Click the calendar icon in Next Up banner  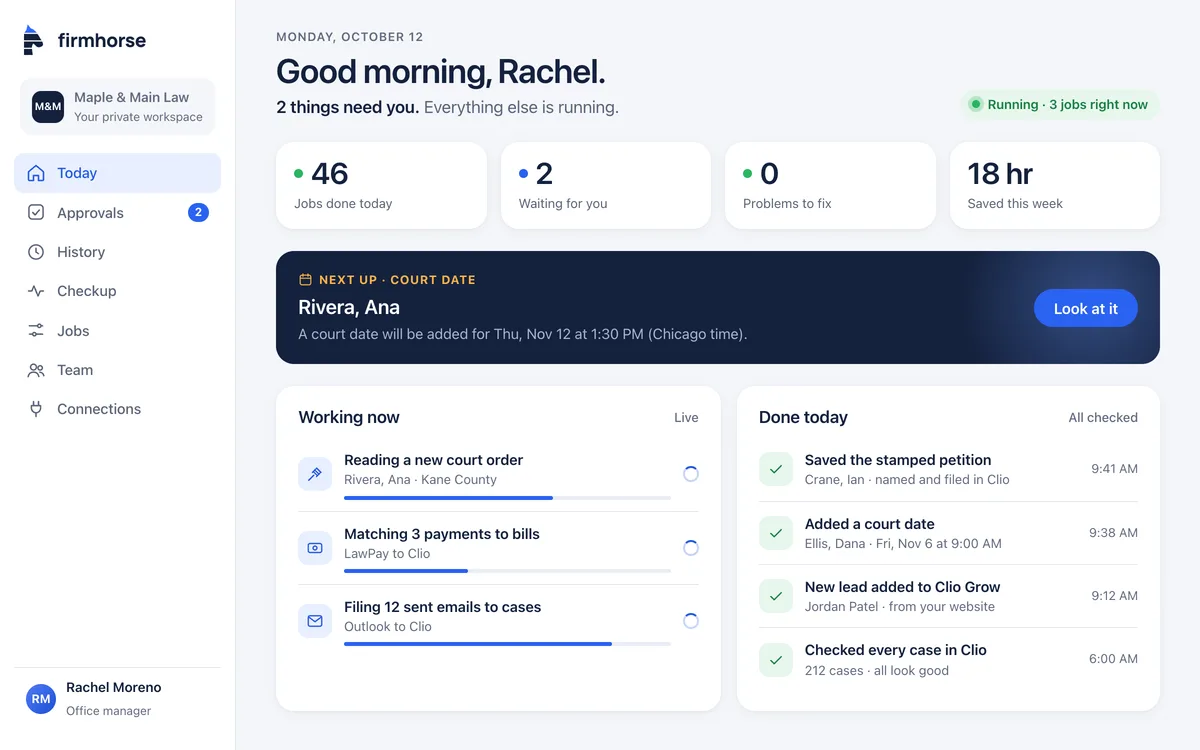[x=306, y=280]
